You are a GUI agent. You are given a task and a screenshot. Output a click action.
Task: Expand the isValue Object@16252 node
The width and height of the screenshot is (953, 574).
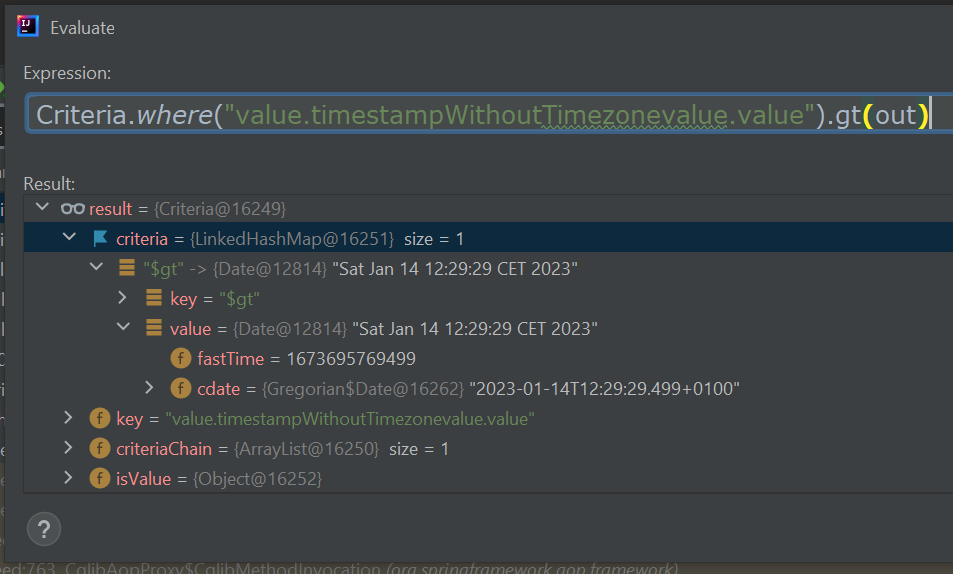tap(68, 477)
